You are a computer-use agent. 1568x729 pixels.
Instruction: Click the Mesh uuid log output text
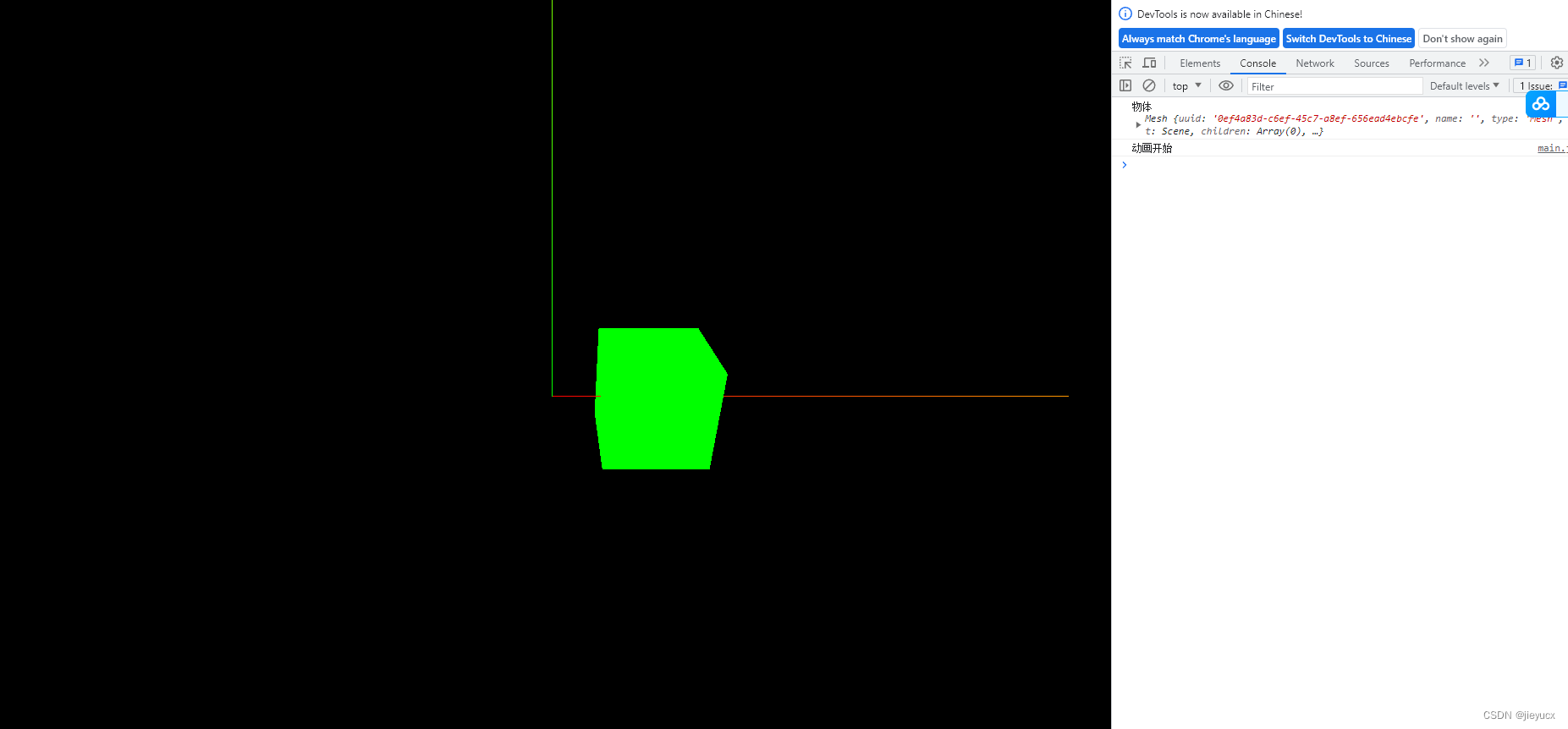coord(1352,125)
